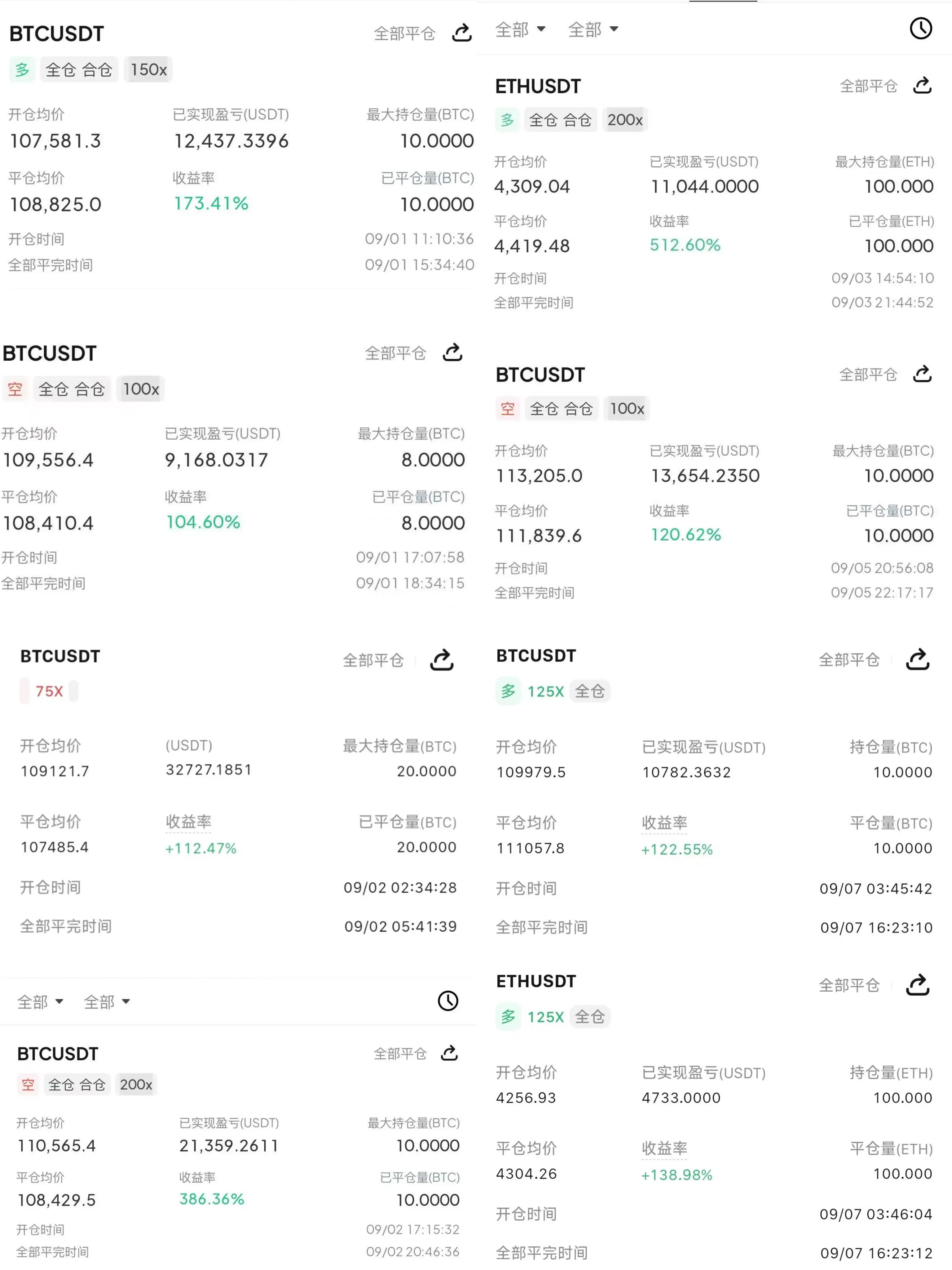
Task: Expand first 全部 dropdown in lower-left panel
Action: pos(40,1002)
